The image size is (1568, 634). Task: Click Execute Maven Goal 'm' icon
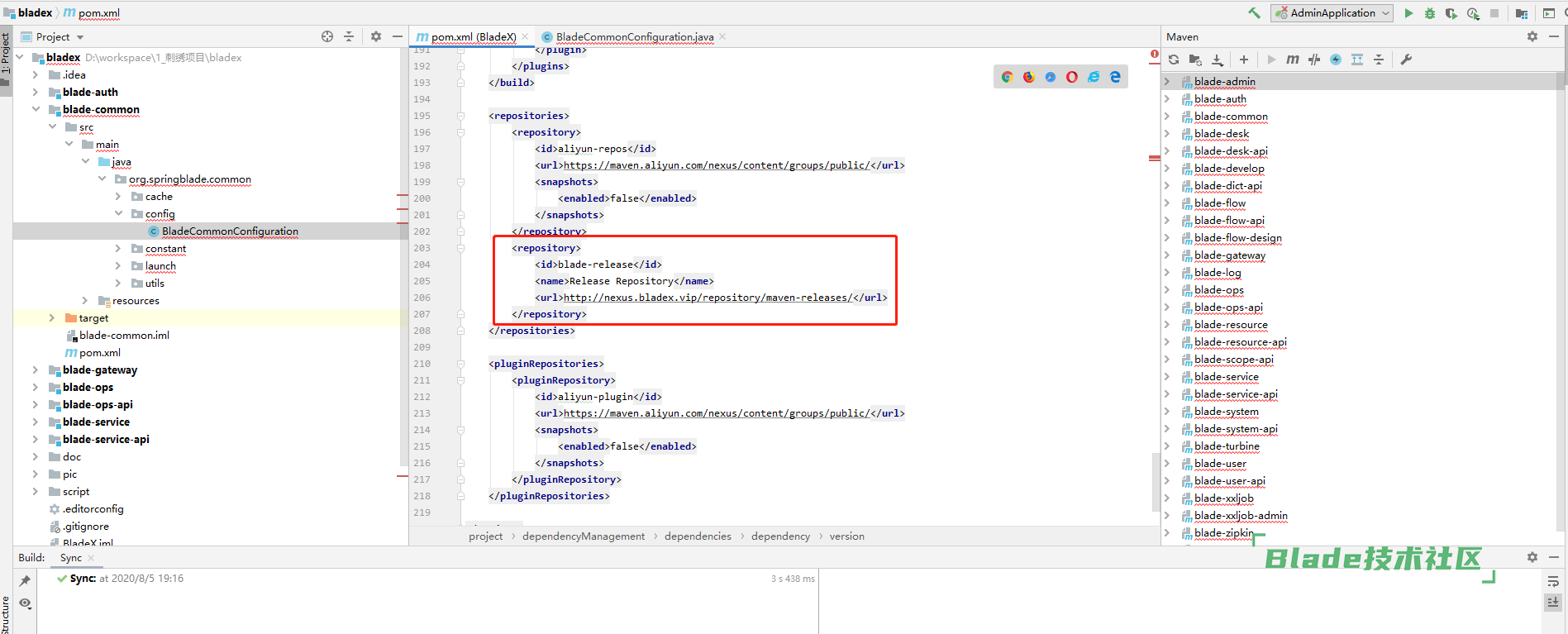[1293, 60]
